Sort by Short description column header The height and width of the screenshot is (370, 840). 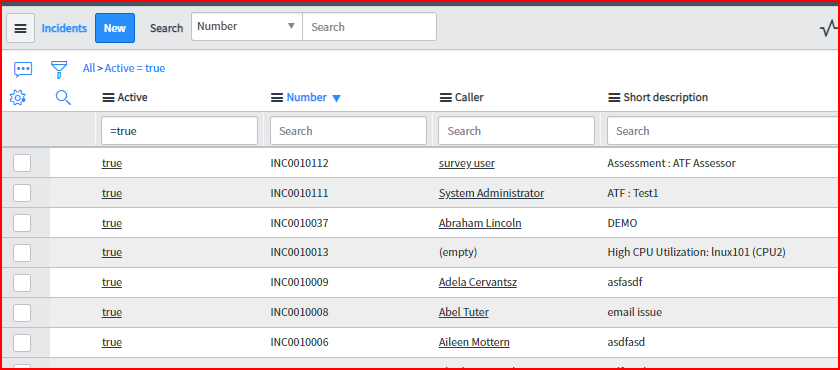coord(665,97)
